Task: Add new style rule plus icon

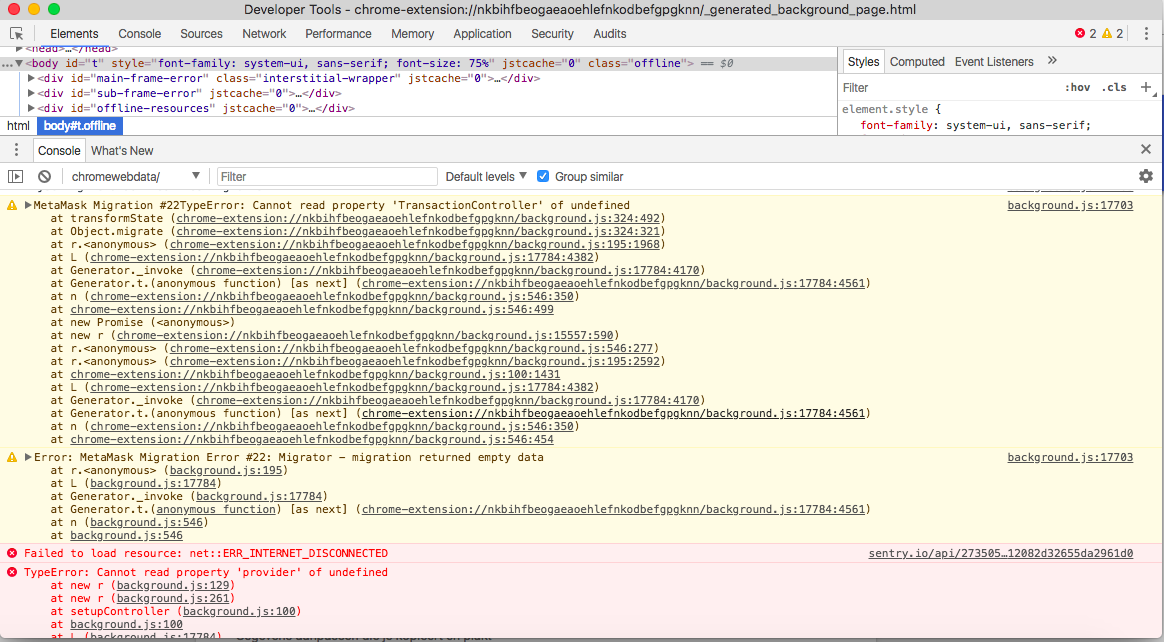Action: point(1146,88)
